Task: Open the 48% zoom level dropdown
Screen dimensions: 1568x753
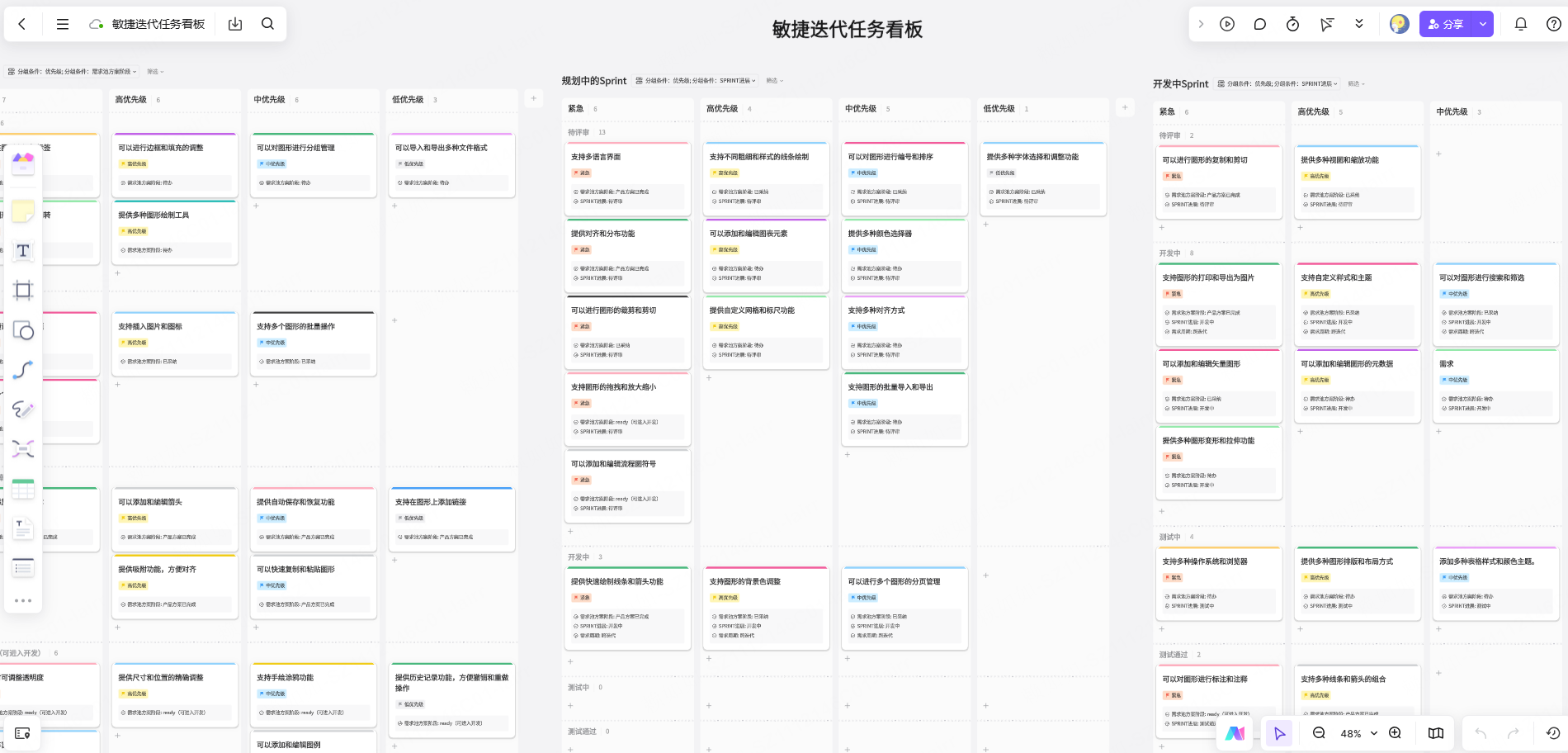Action: click(1358, 733)
